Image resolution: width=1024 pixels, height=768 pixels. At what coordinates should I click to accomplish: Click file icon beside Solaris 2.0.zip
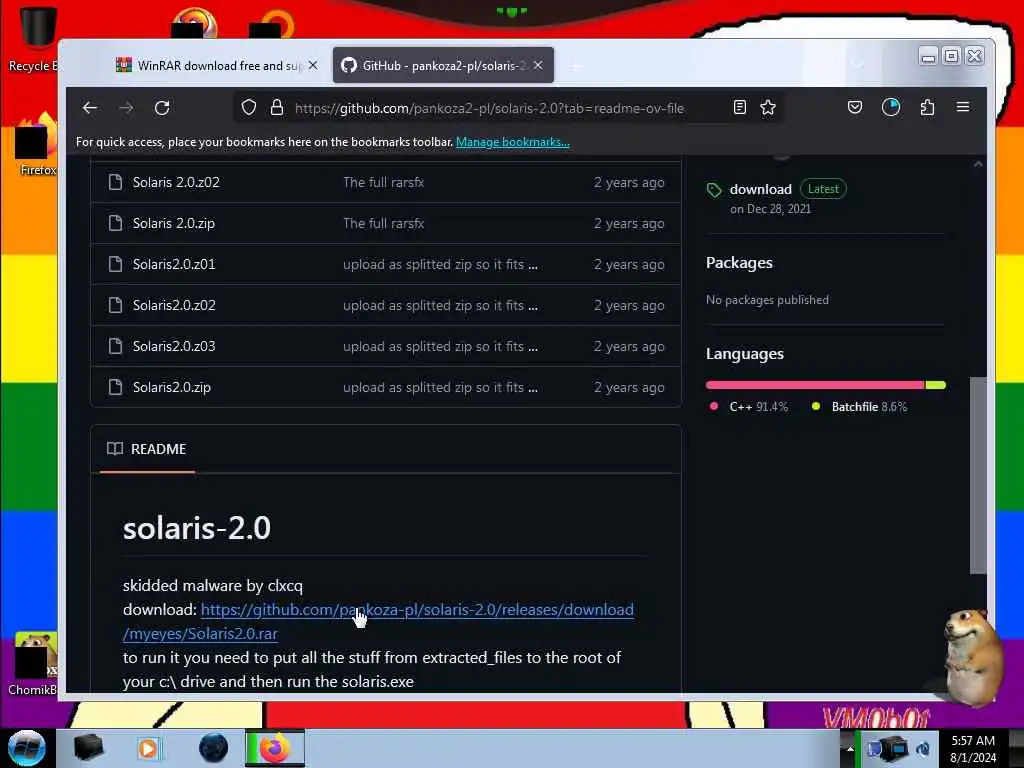116,223
